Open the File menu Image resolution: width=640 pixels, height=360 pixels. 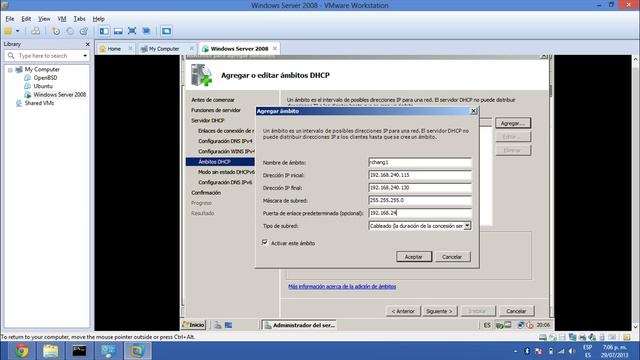tap(10, 19)
